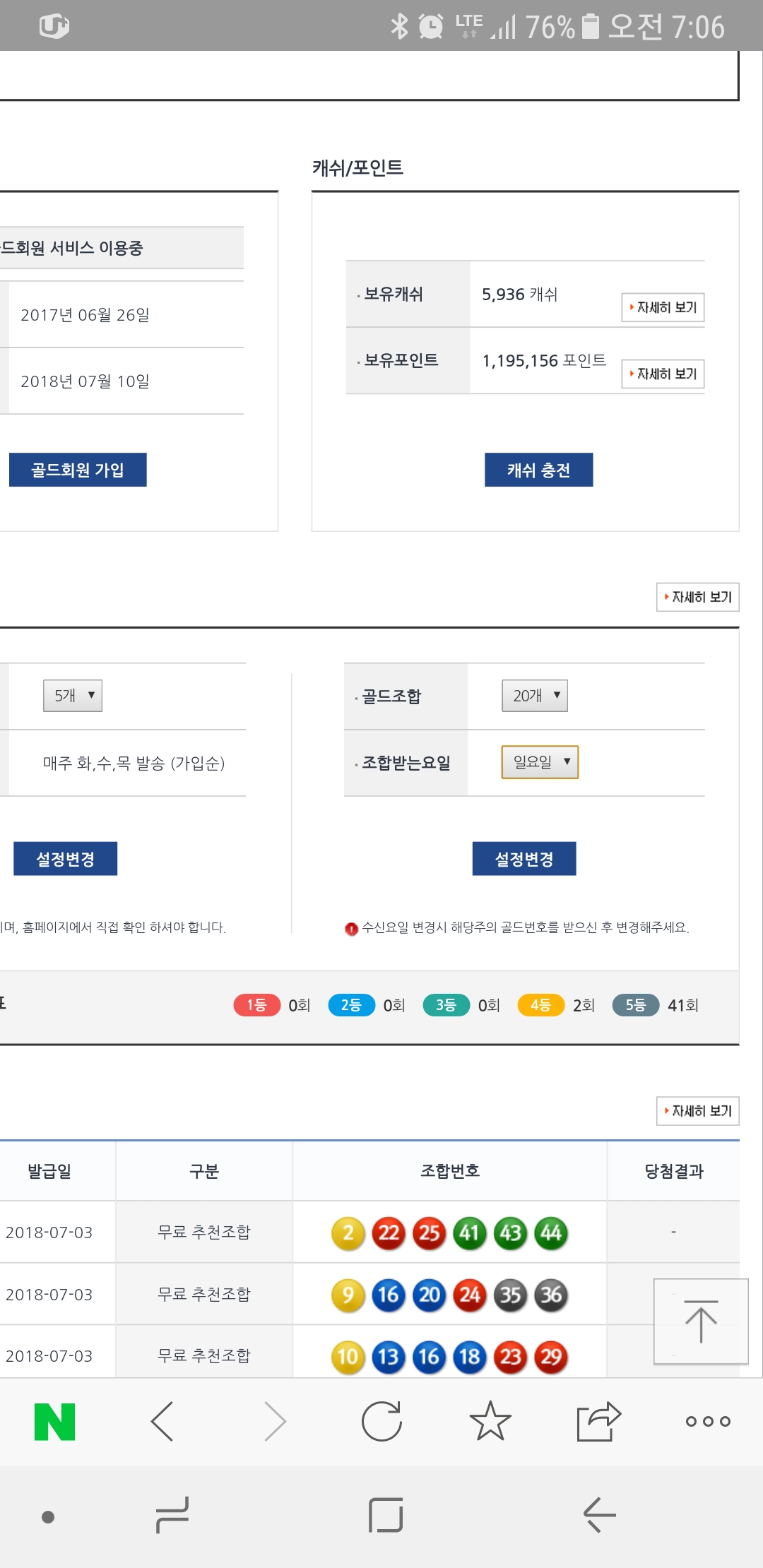Bookmark page with the star icon
The height and width of the screenshot is (1568, 763).
click(x=490, y=1421)
